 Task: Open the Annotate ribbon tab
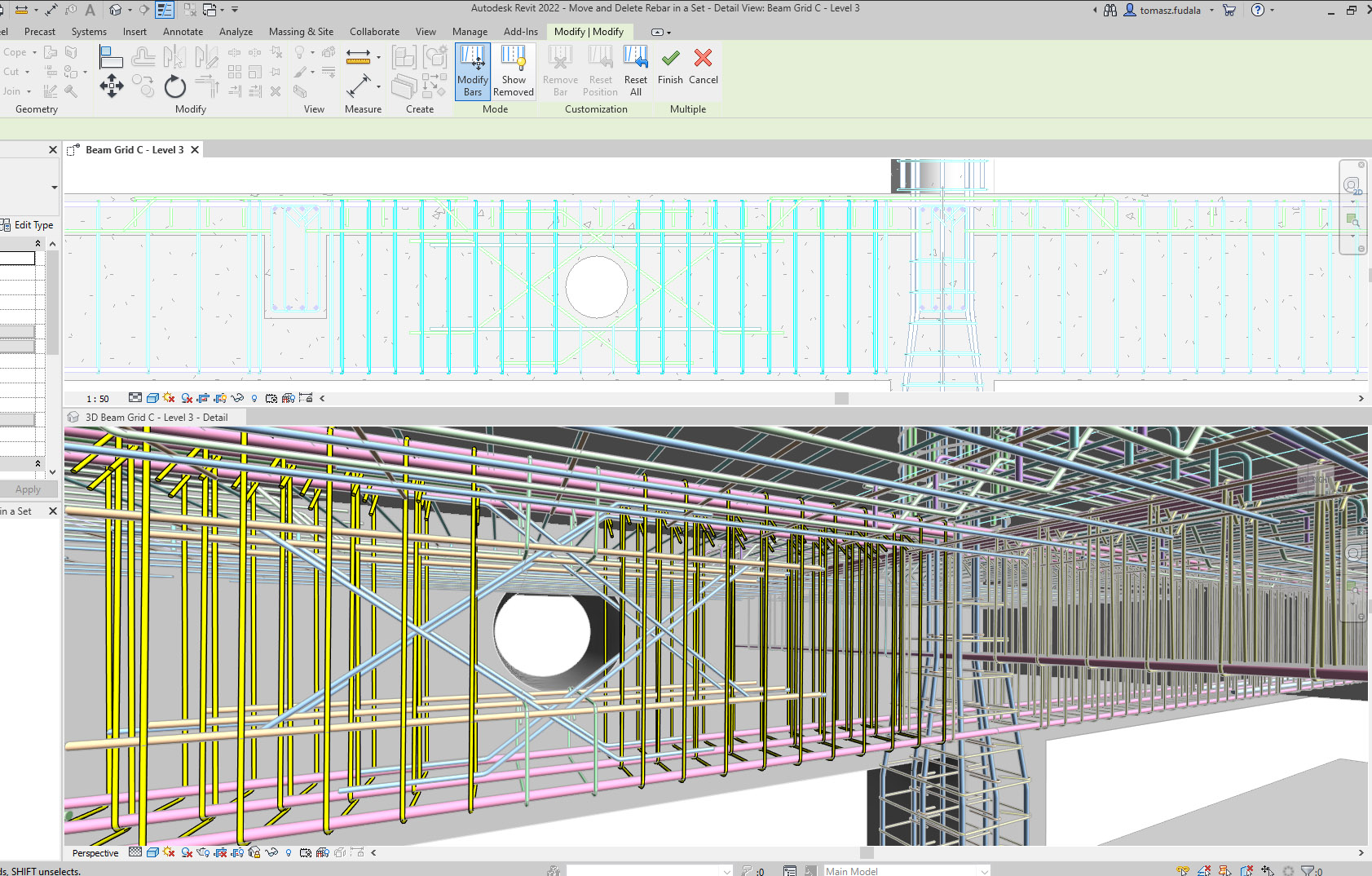coord(183,32)
